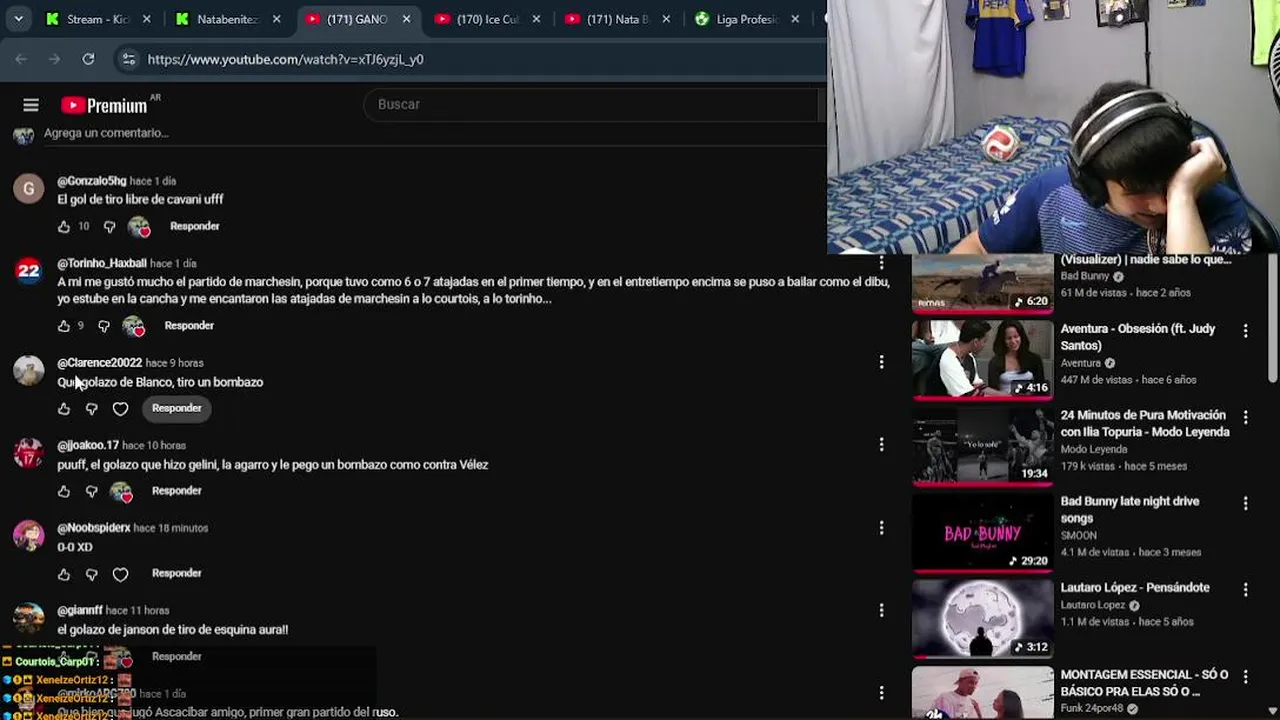
Task: Go back with the browser back arrow
Action: coord(21,59)
